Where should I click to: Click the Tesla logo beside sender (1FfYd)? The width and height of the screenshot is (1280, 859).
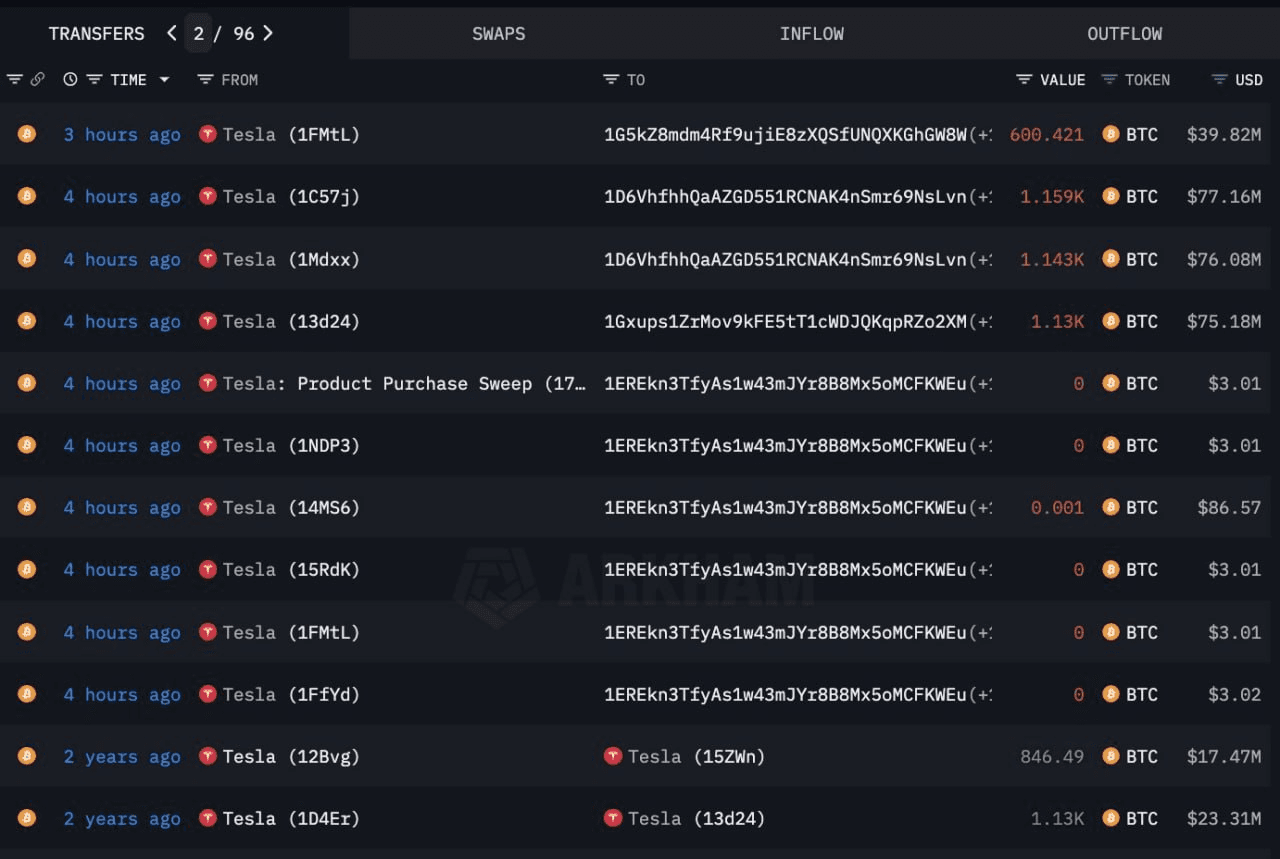pyautogui.click(x=208, y=694)
